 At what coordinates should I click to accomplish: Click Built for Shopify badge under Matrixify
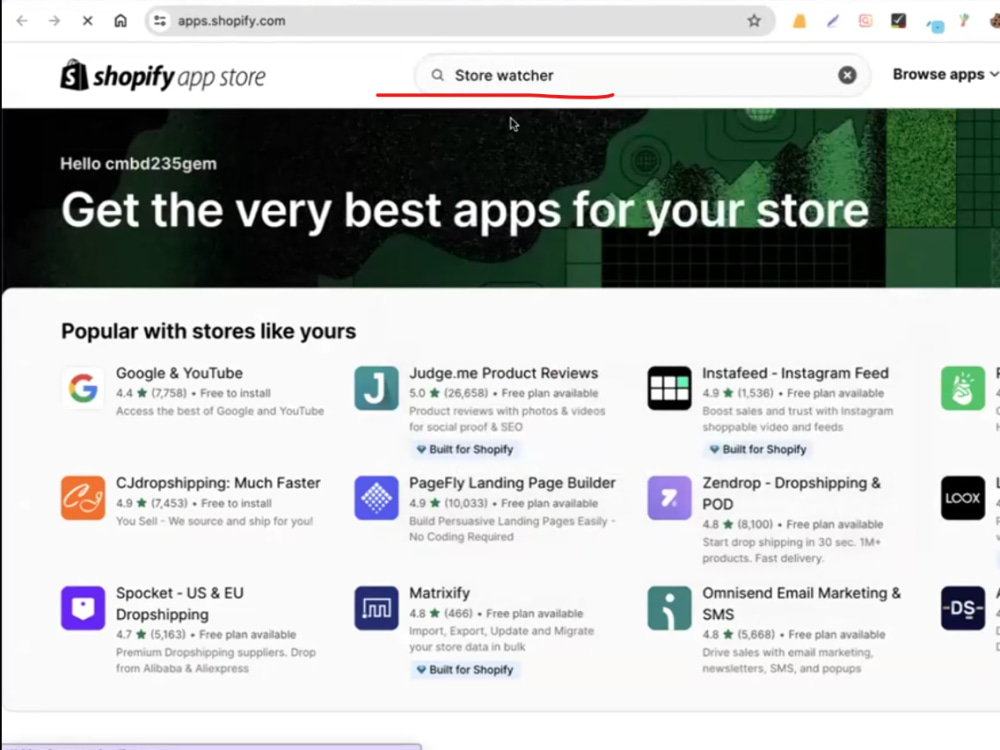[x=465, y=670]
